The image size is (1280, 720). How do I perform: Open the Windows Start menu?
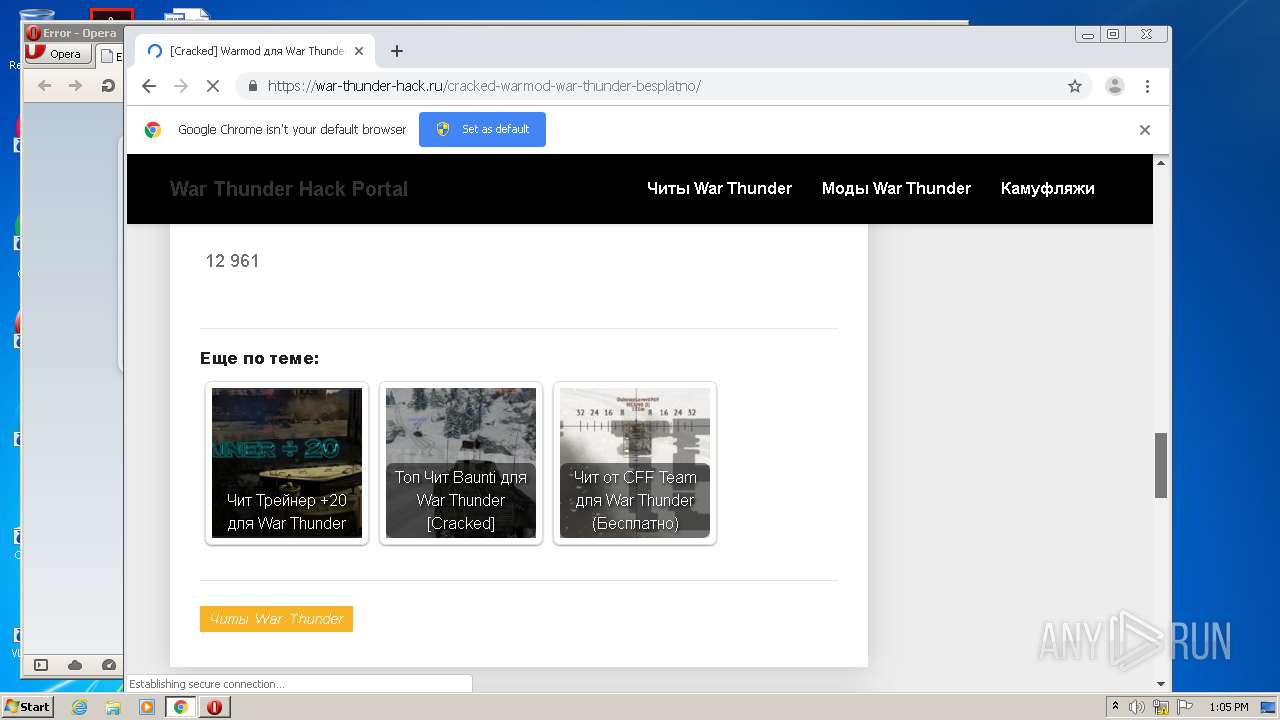click(27, 707)
